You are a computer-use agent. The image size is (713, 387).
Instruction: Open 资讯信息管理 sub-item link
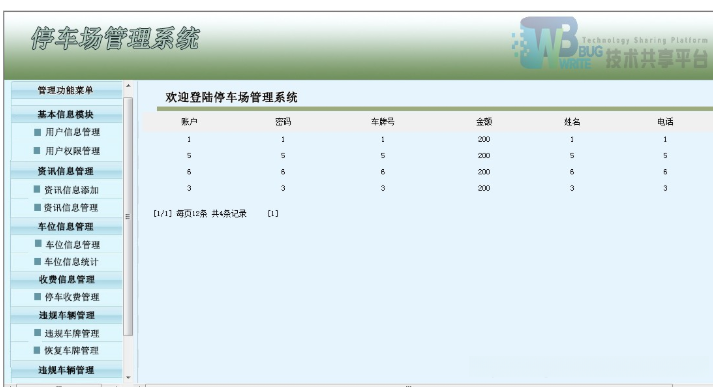pyautogui.click(x=71, y=208)
